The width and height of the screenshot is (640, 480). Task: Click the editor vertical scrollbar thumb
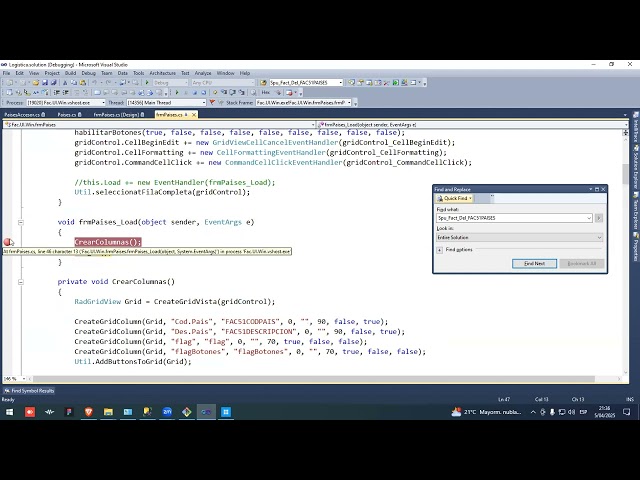625,174
